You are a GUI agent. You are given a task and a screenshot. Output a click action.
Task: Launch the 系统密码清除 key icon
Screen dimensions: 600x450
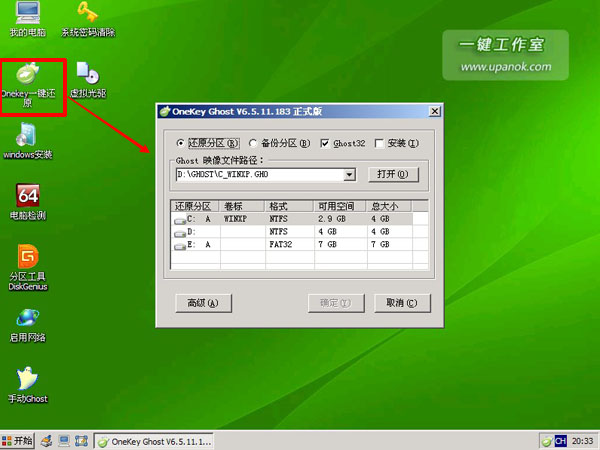[x=88, y=14]
